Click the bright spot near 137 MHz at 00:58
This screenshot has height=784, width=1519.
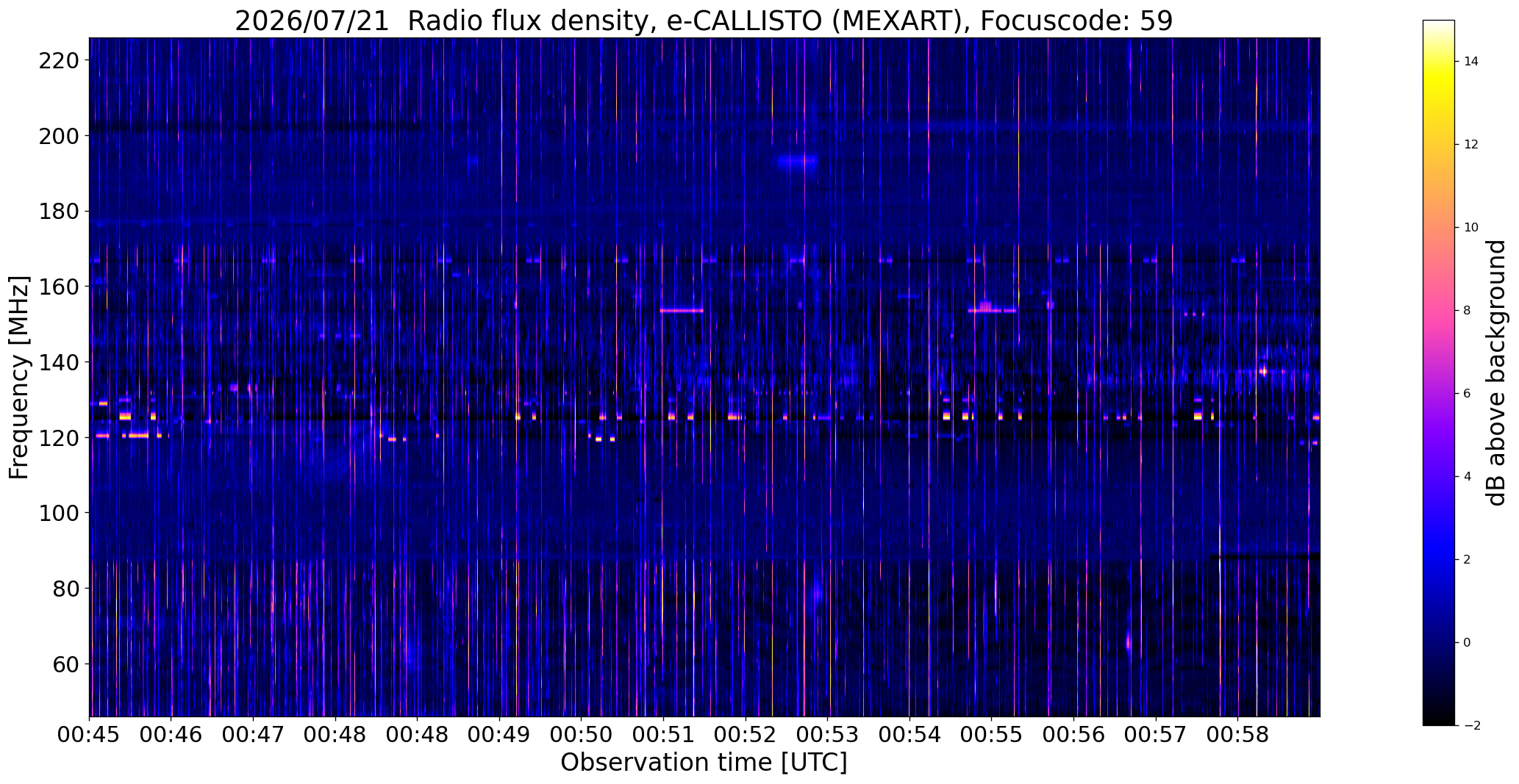(x=1263, y=371)
